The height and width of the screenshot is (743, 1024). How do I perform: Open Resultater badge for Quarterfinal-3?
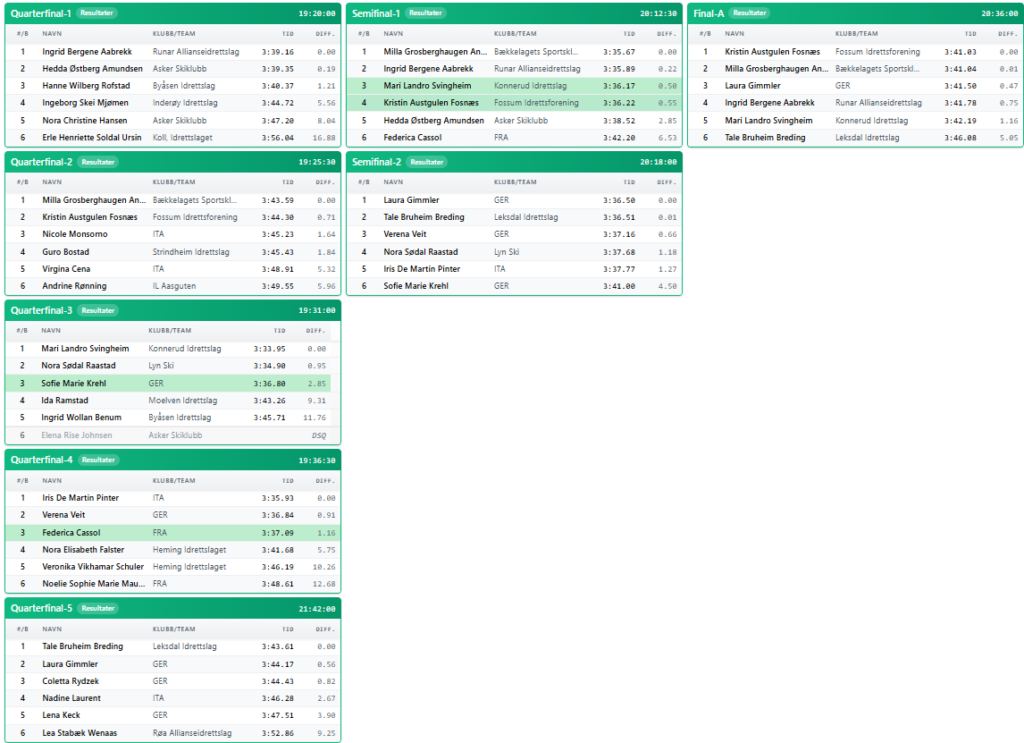98,310
